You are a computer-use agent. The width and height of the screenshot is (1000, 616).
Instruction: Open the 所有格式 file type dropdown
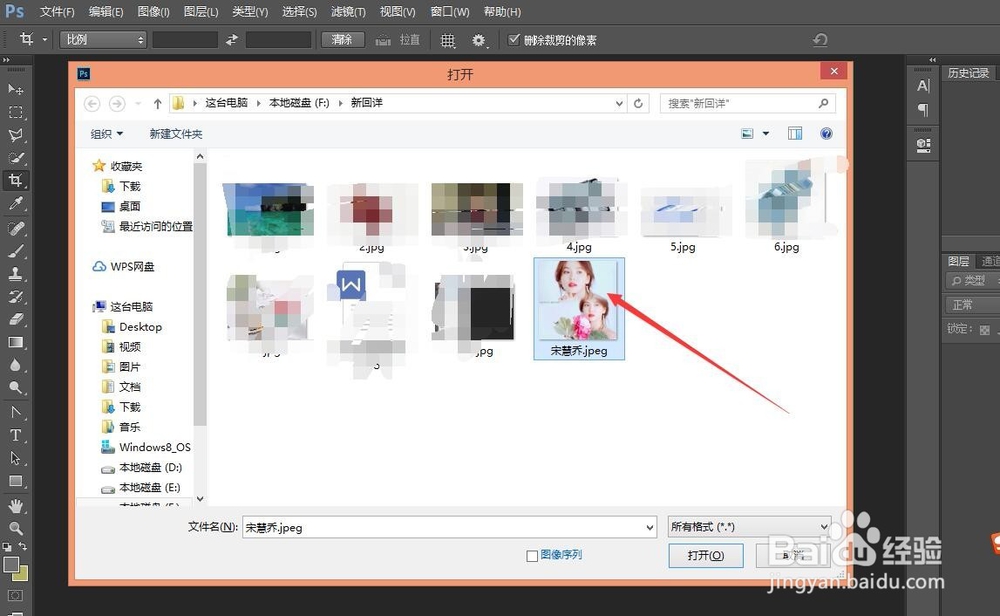click(x=749, y=525)
